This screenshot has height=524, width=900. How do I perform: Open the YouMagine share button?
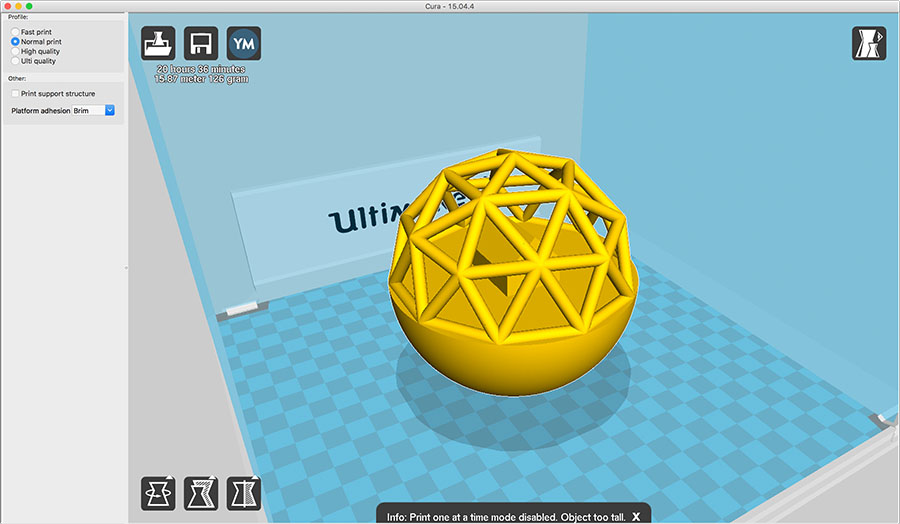point(244,43)
